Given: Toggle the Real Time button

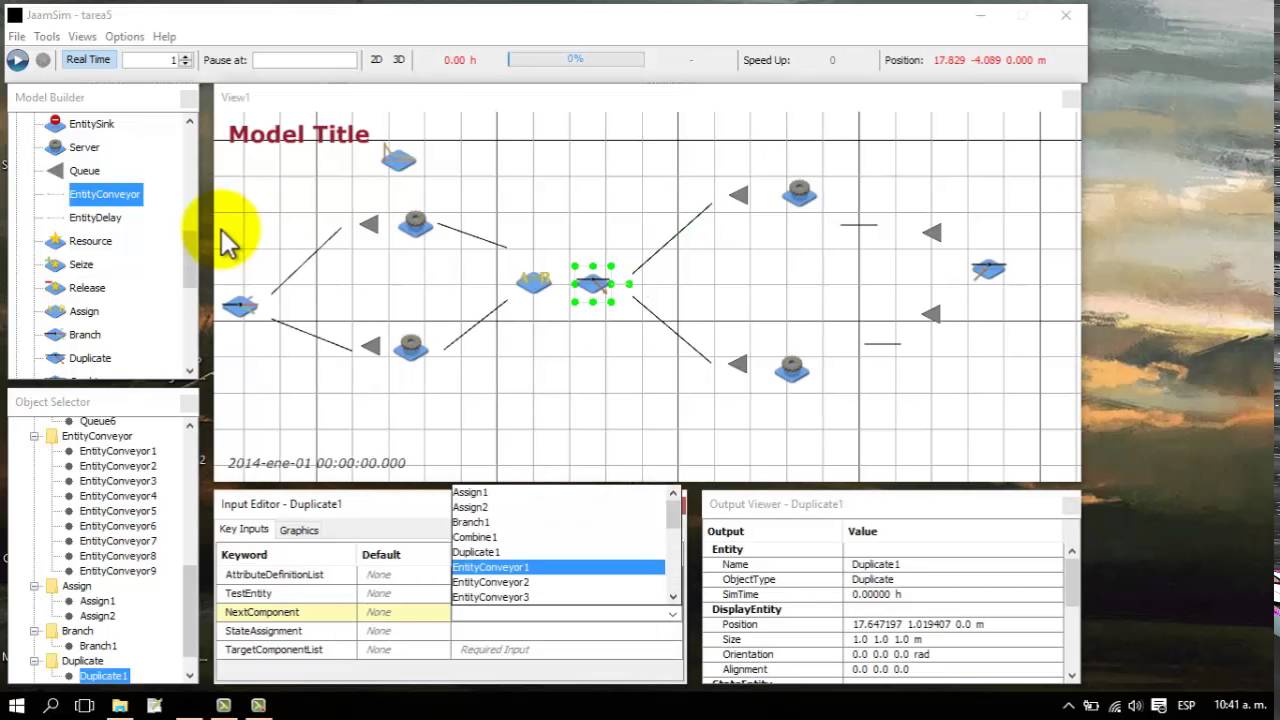Looking at the screenshot, I should (88, 60).
